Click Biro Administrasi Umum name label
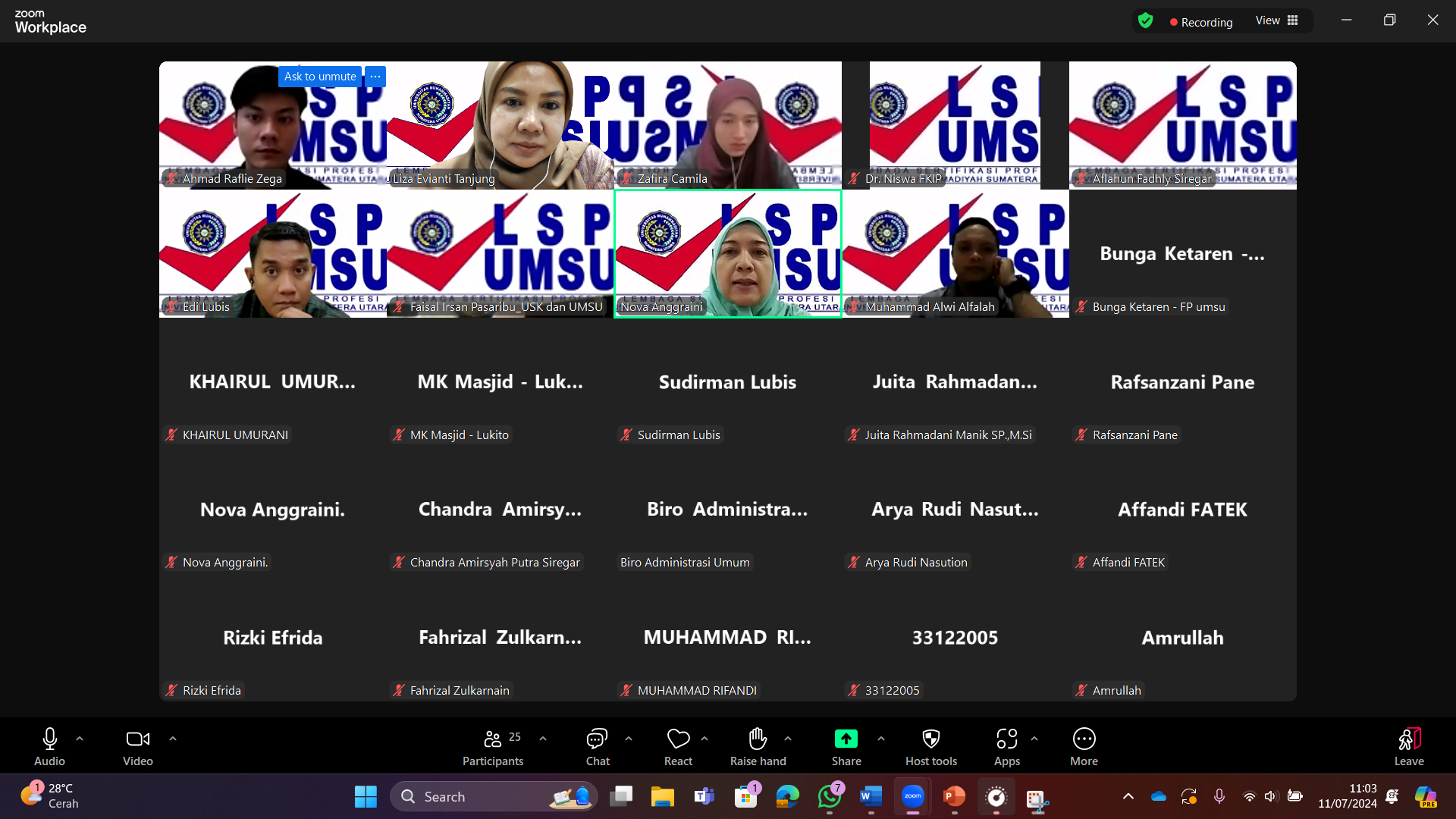Image resolution: width=1456 pixels, height=819 pixels. [x=685, y=563]
